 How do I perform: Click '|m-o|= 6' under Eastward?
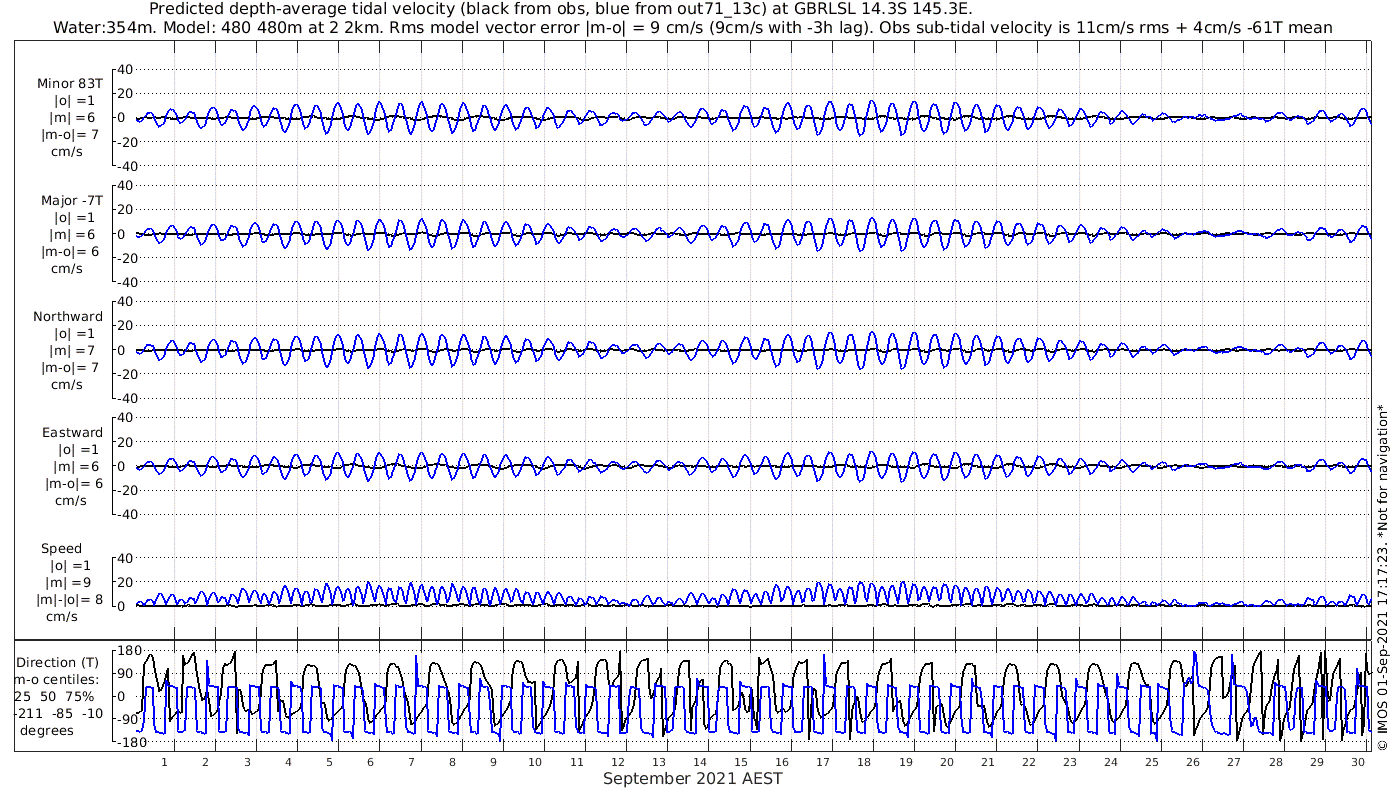73,483
